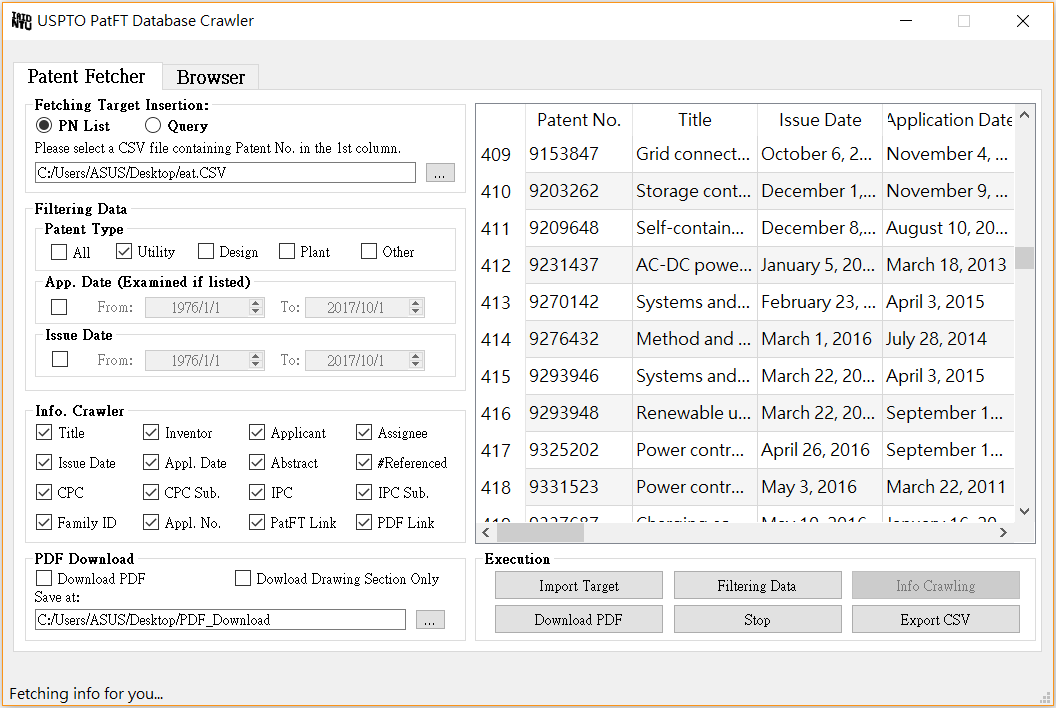1056x708 pixels.
Task: Toggle the Title crawler checkbox
Action: click(44, 432)
